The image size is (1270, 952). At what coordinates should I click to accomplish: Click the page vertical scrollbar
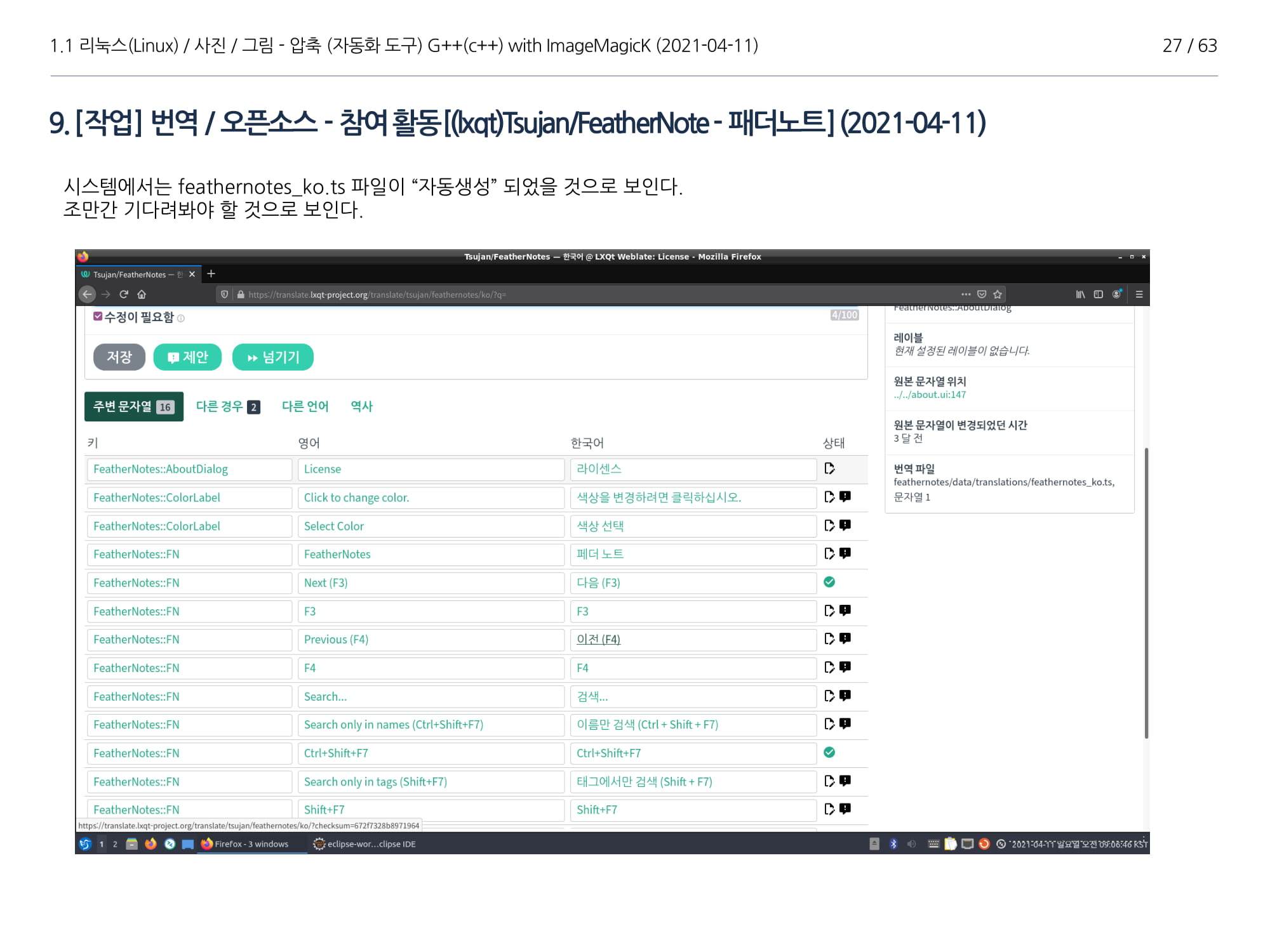(x=1146, y=593)
